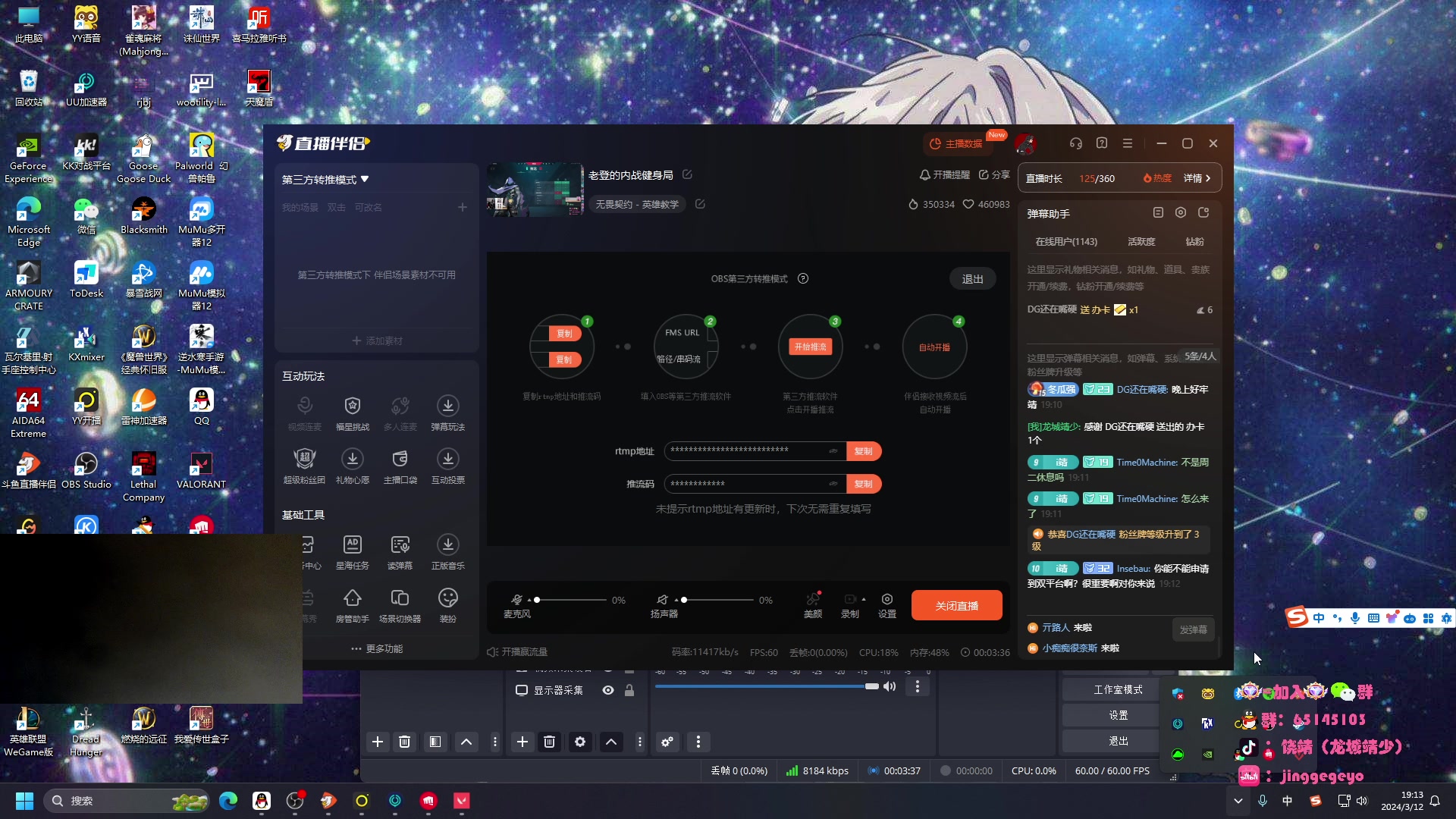
Task: Open 超级粉丝团 shield icon
Action: click(x=304, y=466)
